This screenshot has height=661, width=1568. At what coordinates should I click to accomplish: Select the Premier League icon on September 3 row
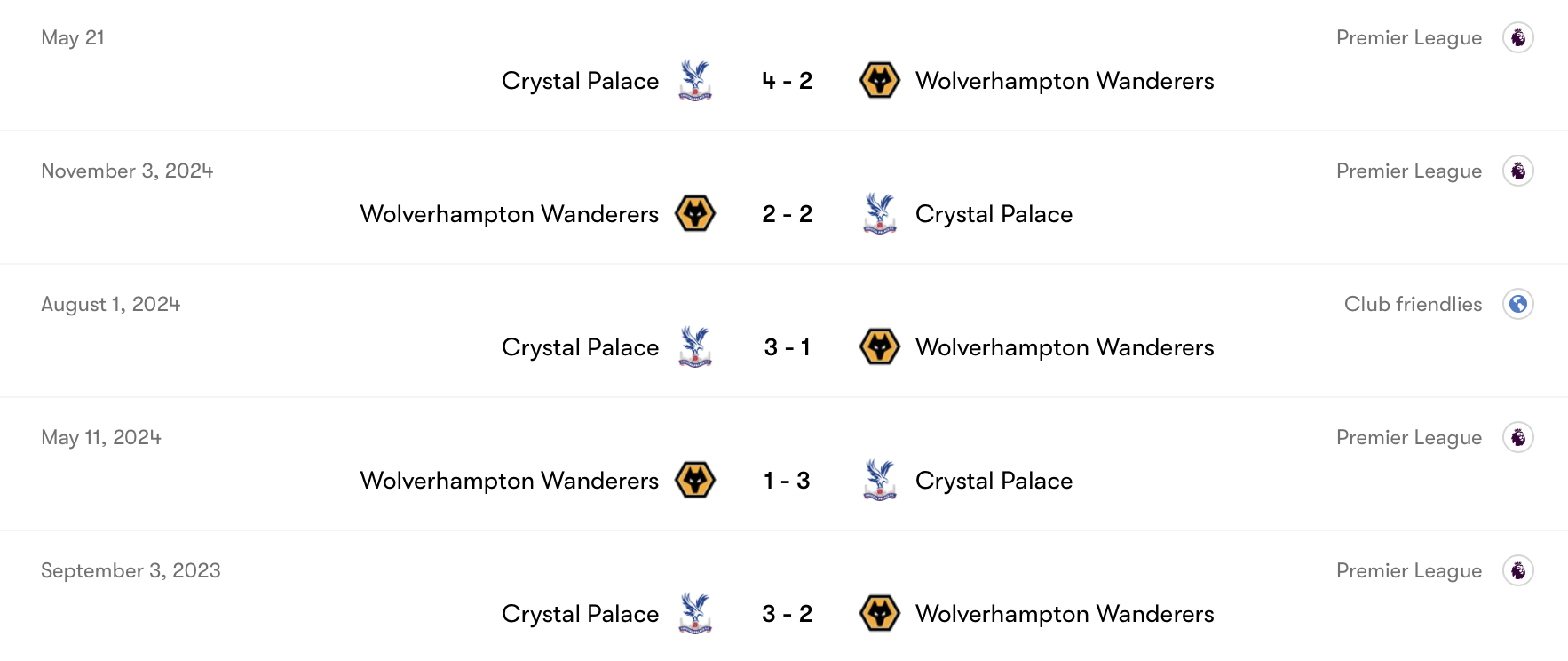(1520, 570)
